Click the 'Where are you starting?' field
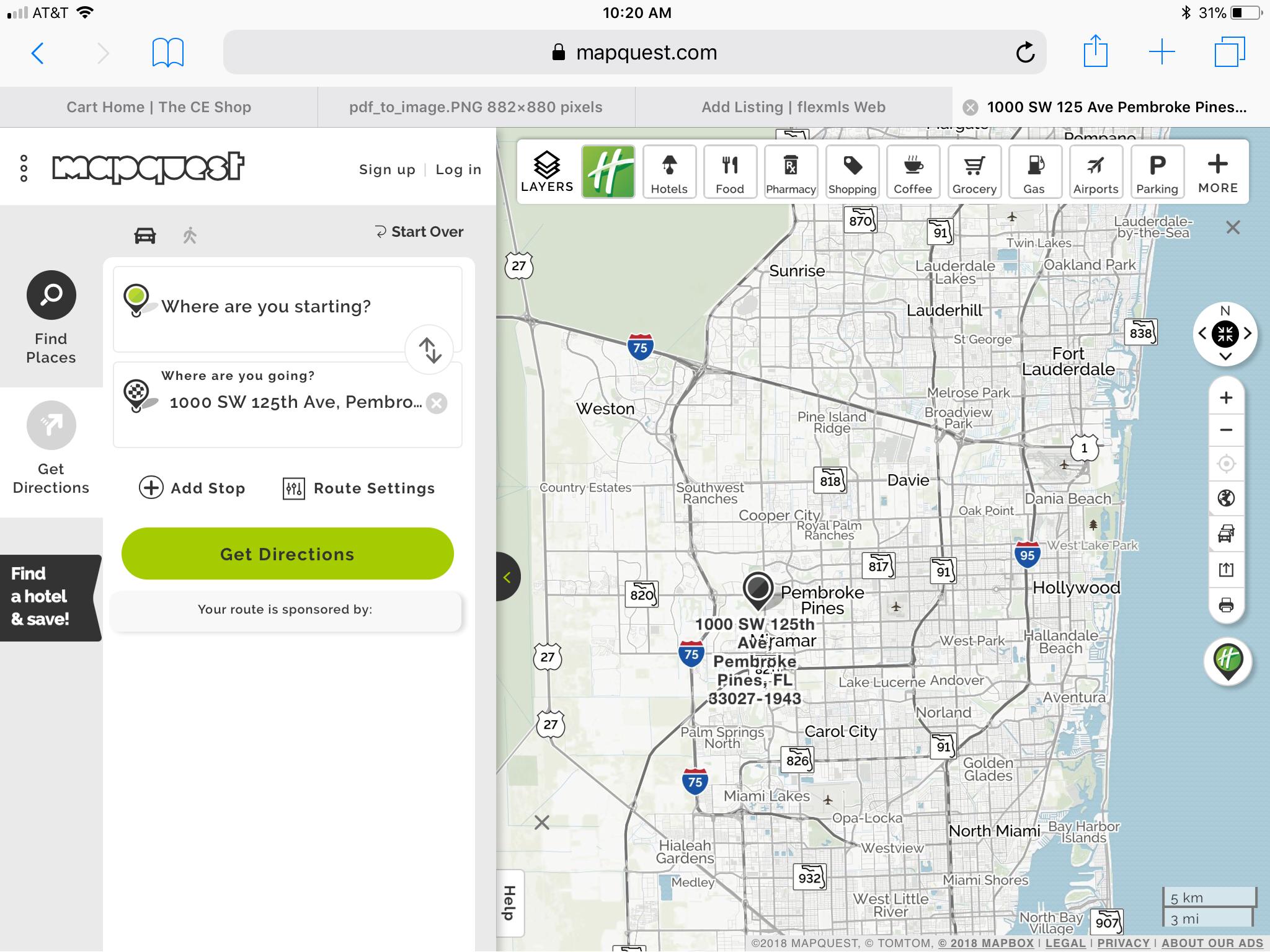The width and height of the screenshot is (1270, 952). [267, 307]
